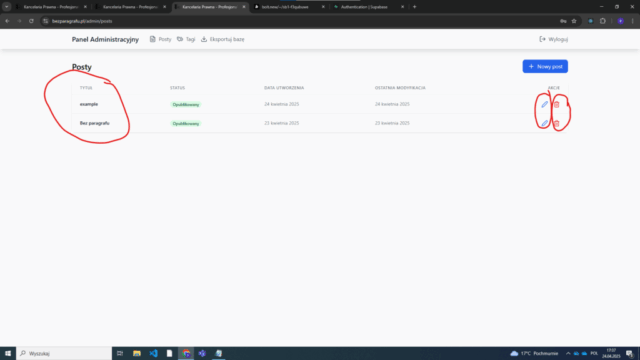Delete the Bez paragrafu post

[x=556, y=123]
